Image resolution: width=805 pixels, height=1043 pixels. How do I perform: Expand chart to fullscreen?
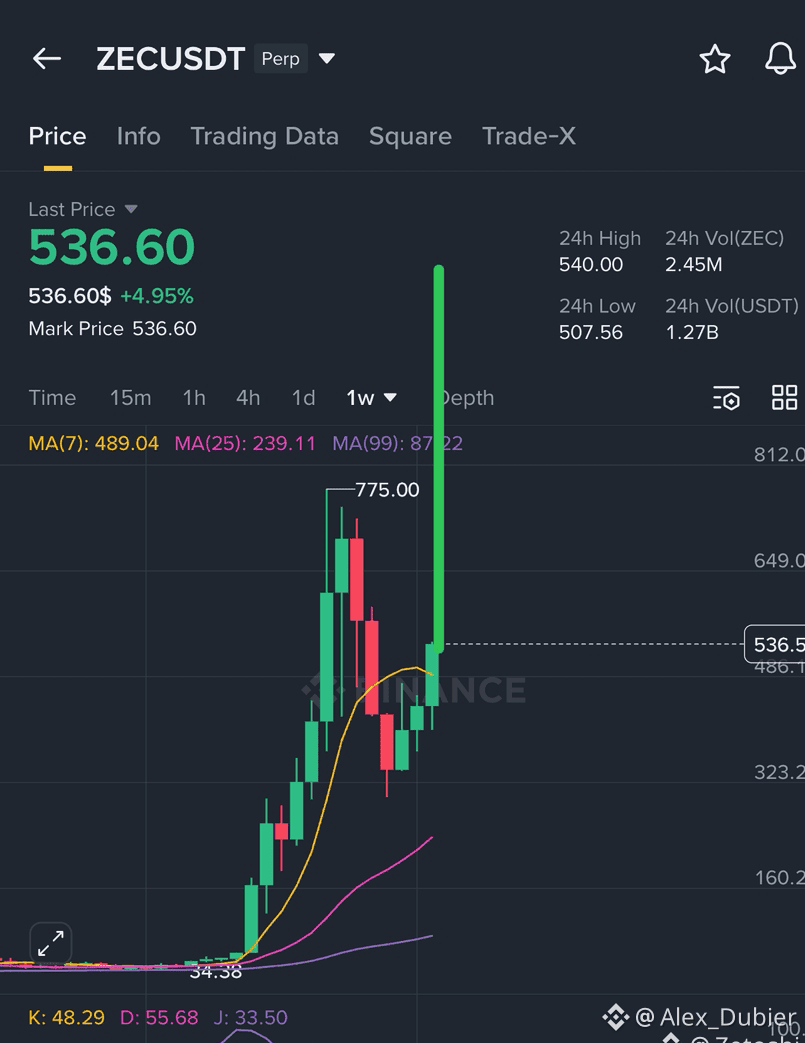pyautogui.click(x=51, y=943)
